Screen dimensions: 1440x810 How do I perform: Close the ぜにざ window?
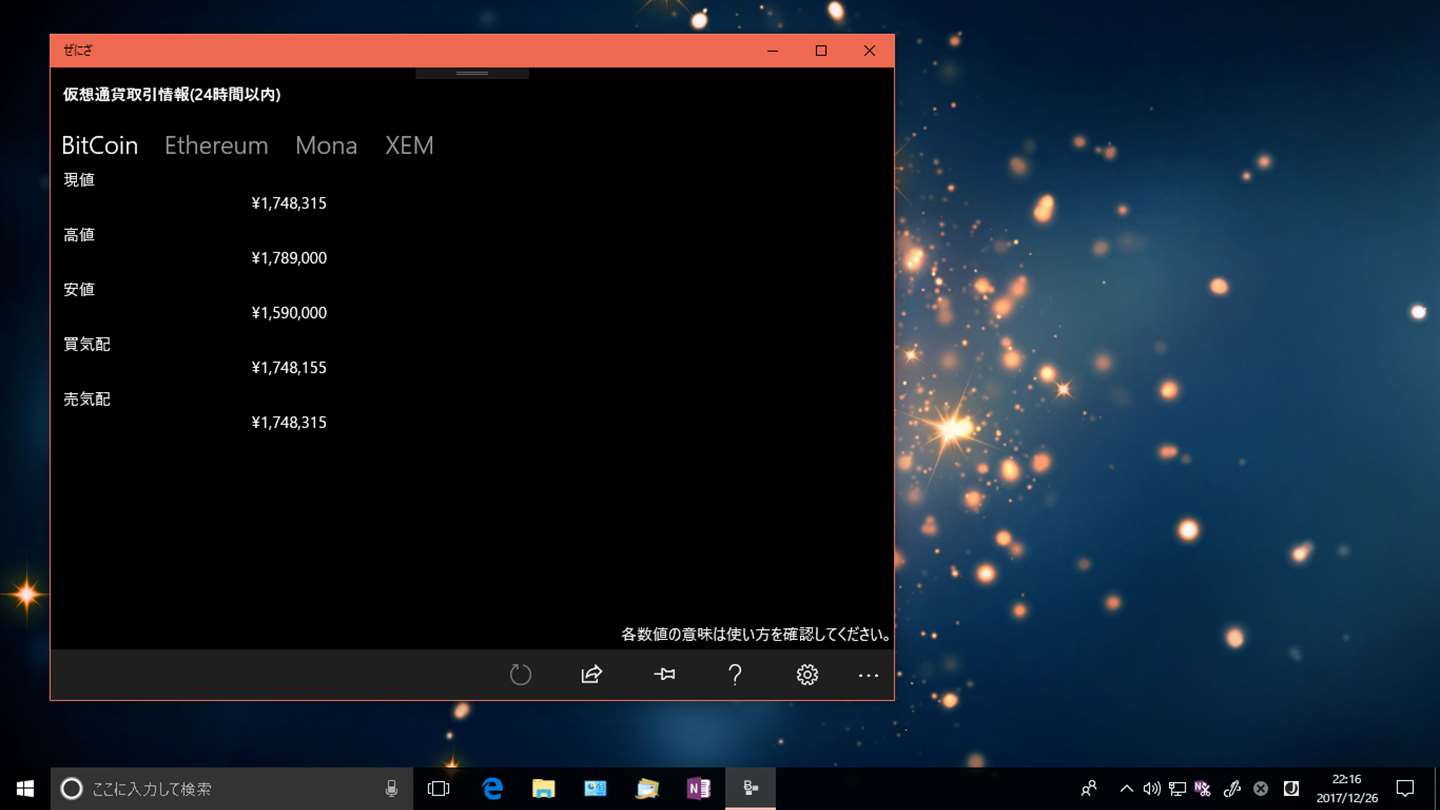click(869, 51)
